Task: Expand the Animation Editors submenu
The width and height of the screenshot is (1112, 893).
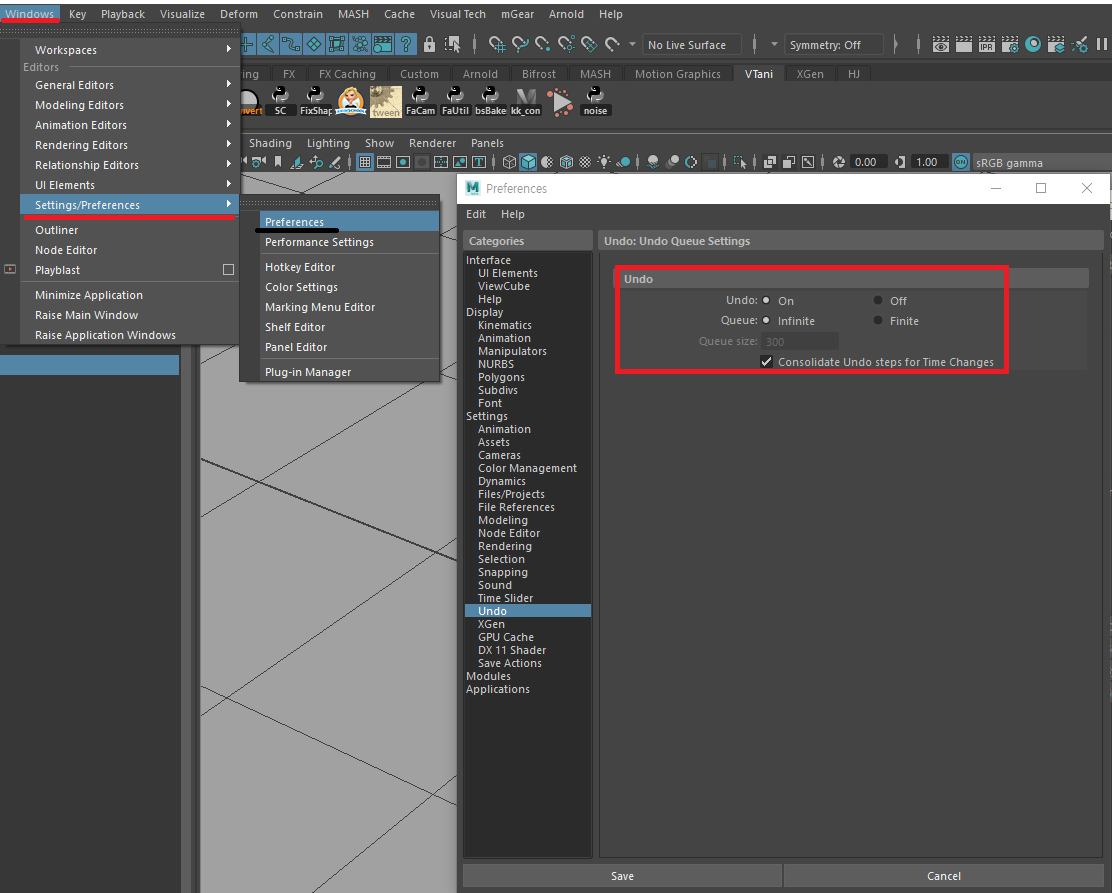Action: pos(130,124)
